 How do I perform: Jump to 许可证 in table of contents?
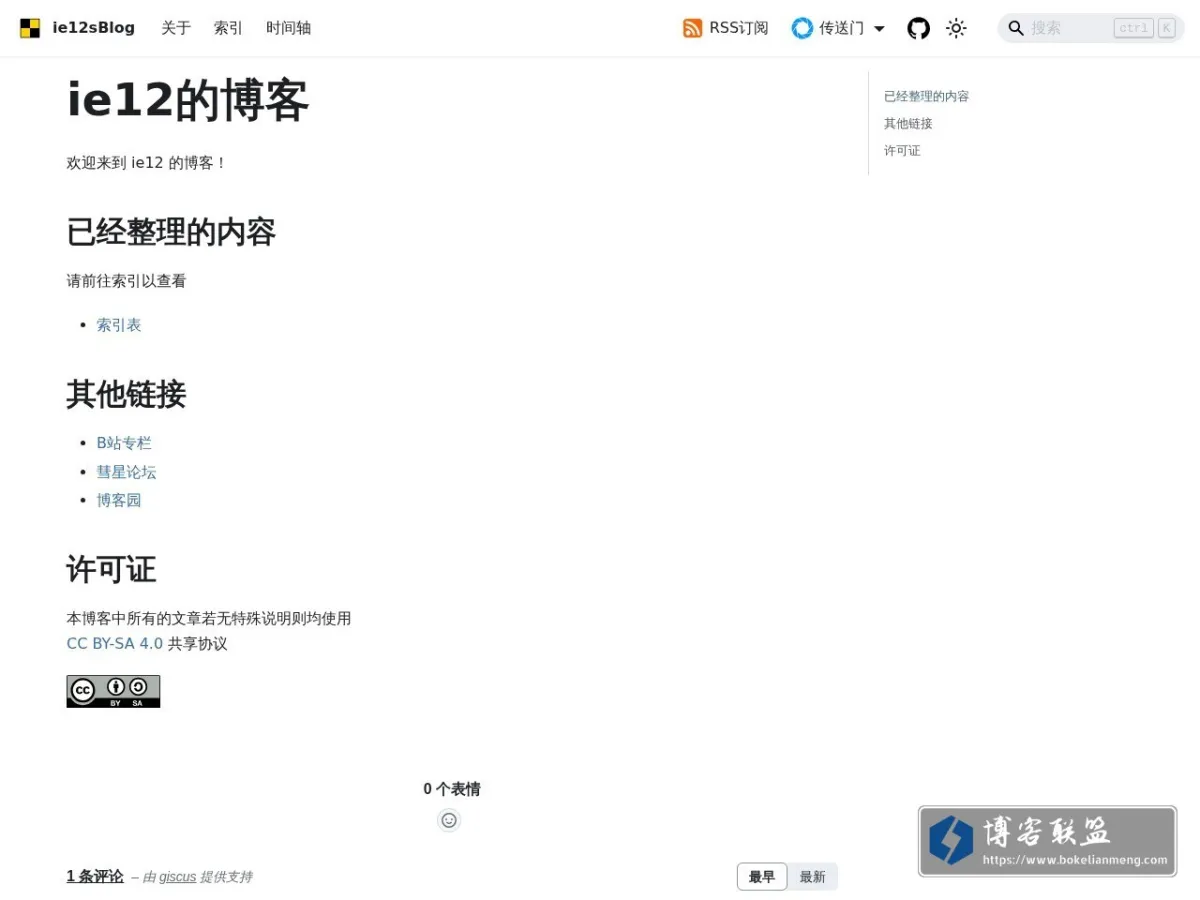pos(902,150)
